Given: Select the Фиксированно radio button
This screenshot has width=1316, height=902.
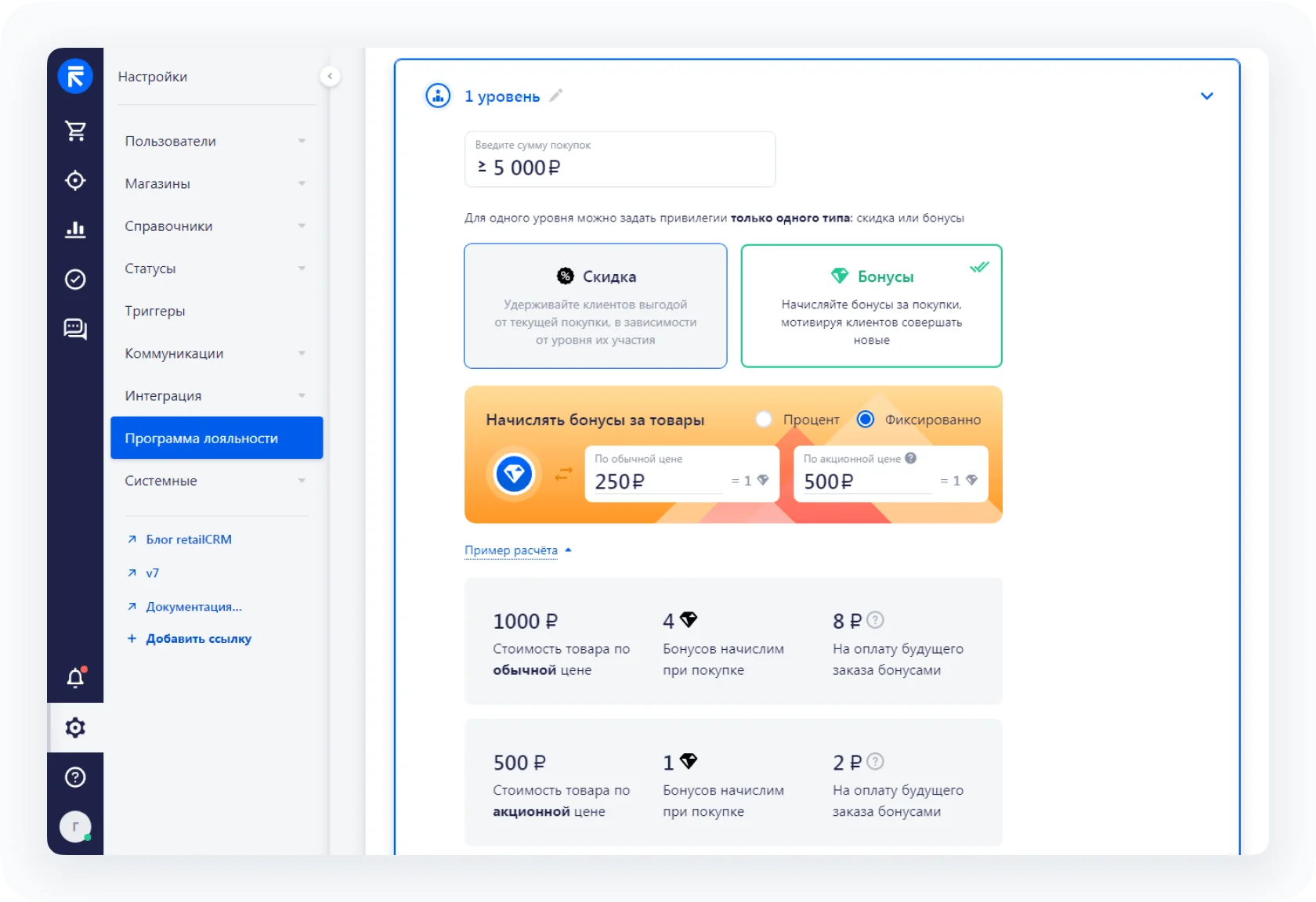Looking at the screenshot, I should (866, 420).
